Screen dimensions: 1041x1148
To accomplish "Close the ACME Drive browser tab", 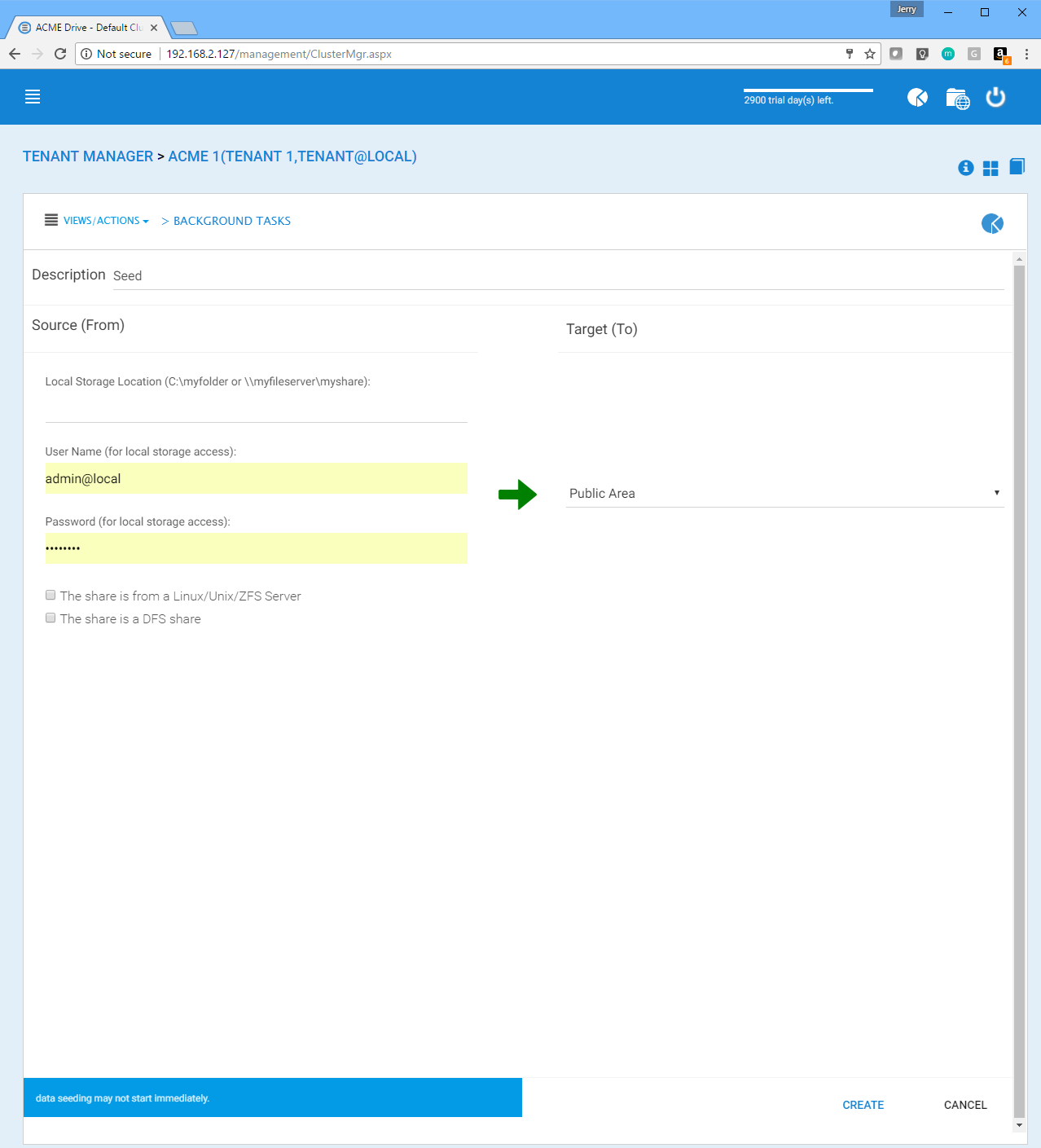I will pos(154,28).
